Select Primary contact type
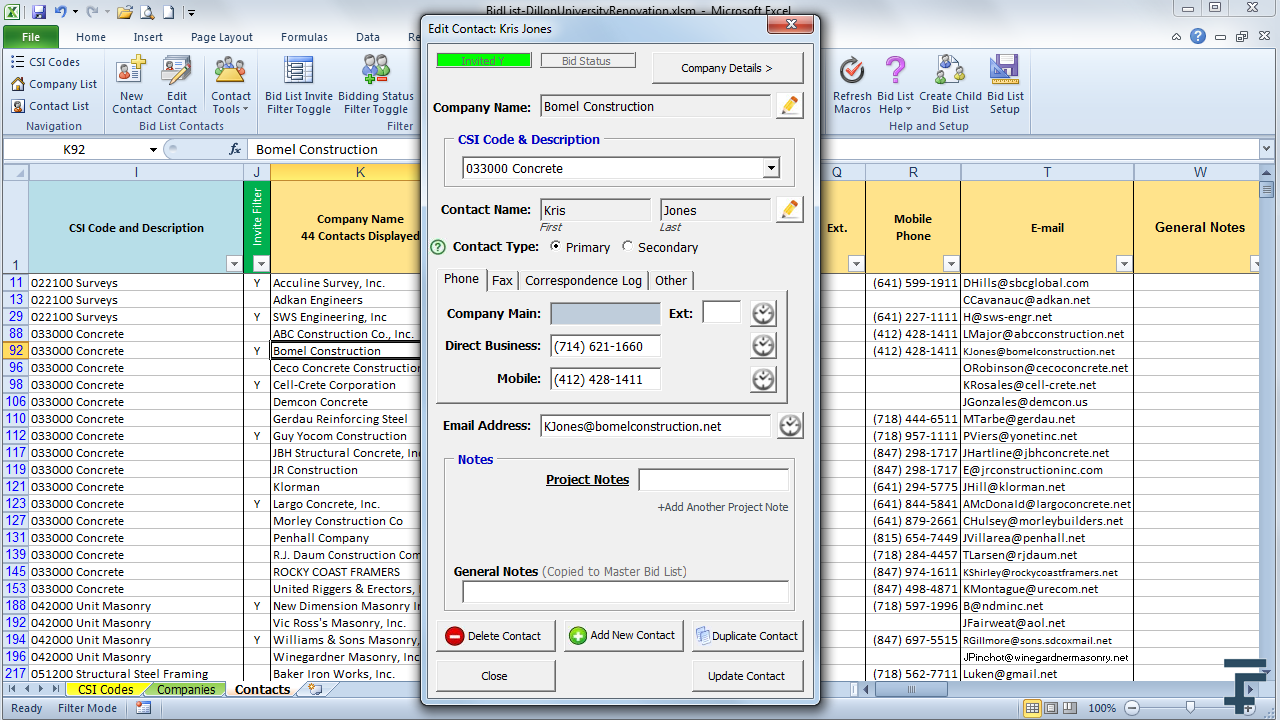 (556, 246)
